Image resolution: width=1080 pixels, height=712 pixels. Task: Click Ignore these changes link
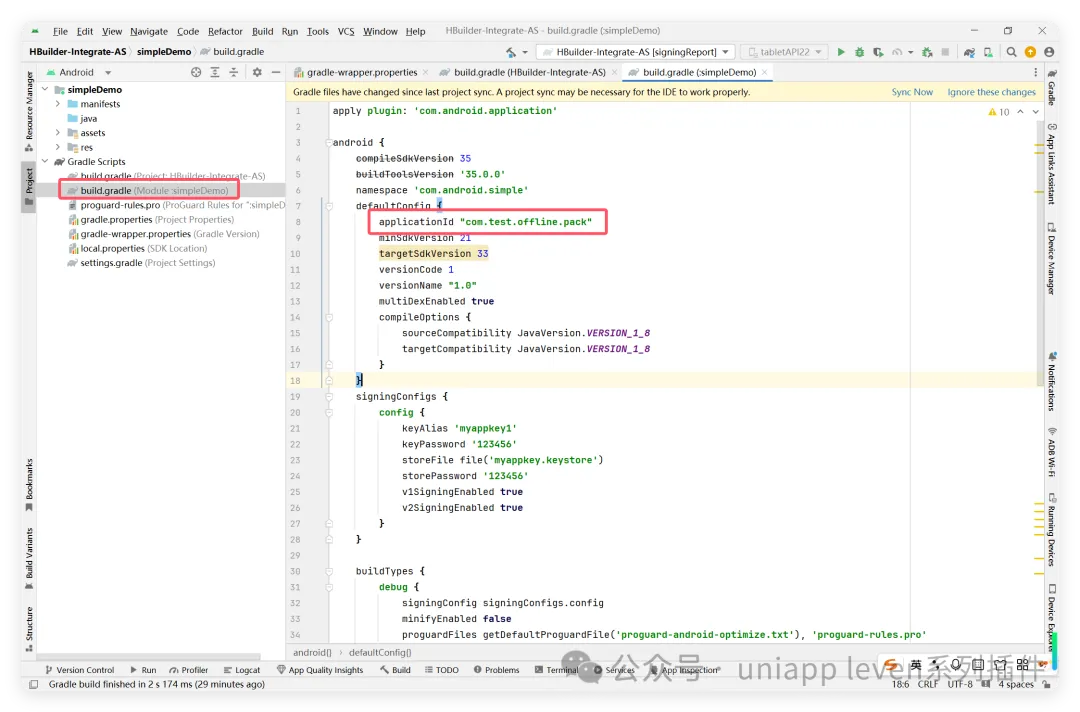991,92
